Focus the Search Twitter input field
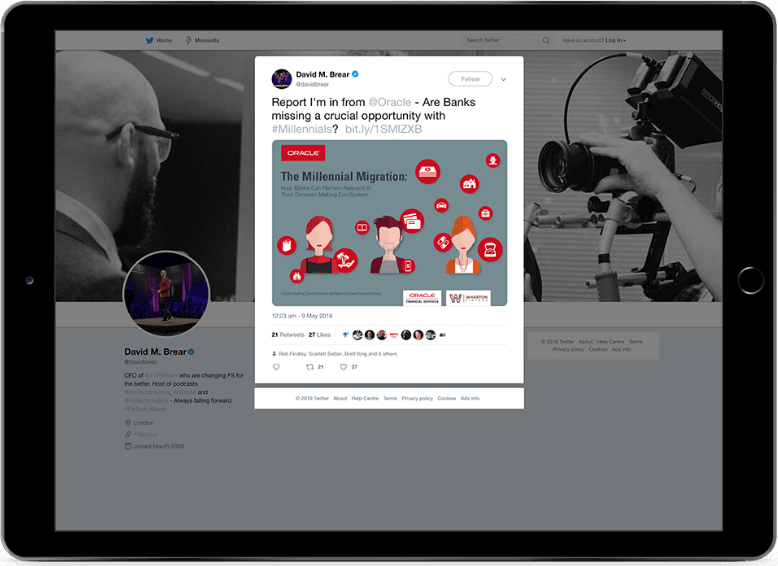 [x=509, y=40]
